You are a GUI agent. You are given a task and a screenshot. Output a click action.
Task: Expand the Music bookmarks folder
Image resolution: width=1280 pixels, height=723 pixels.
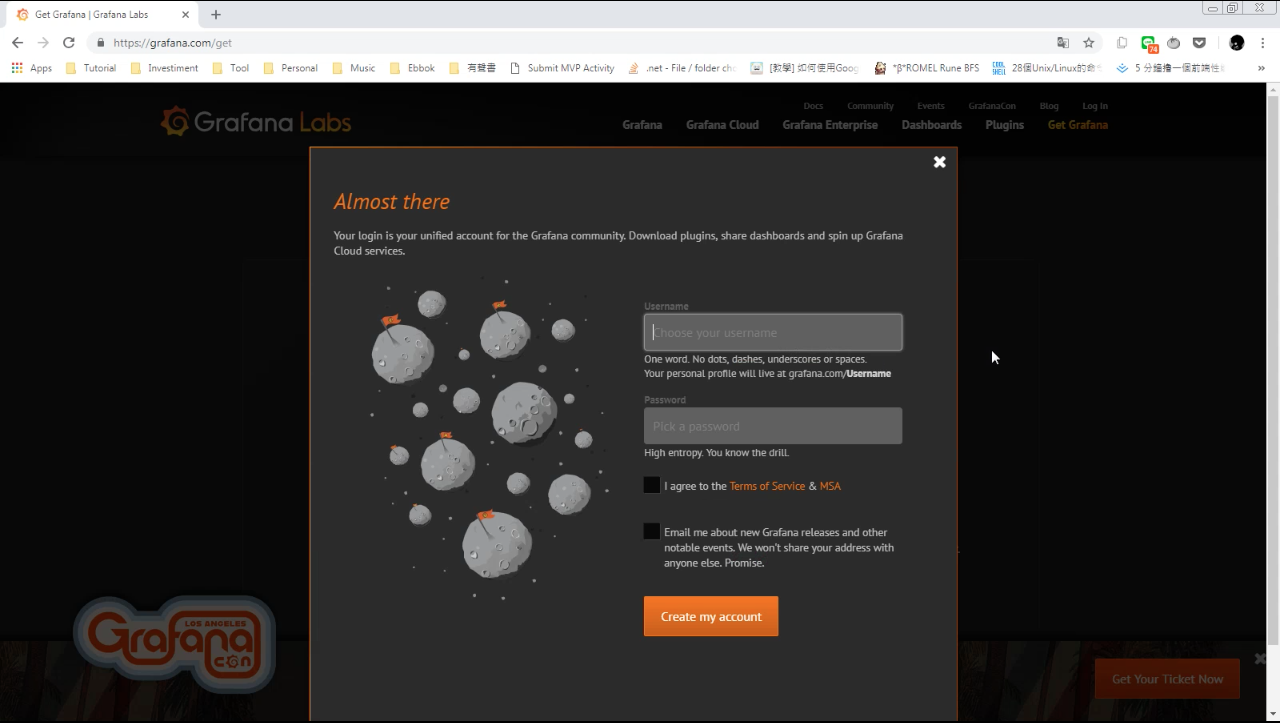[x=353, y=68]
